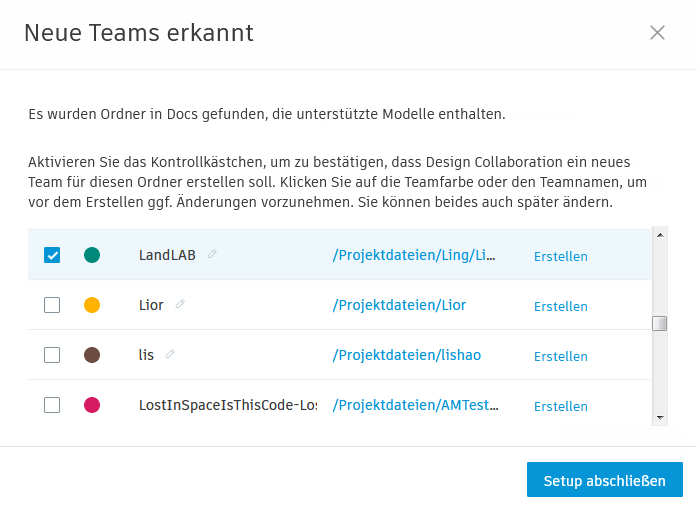The width and height of the screenshot is (697, 509).
Task: Change the orange team color for Lior
Action: pos(92,305)
